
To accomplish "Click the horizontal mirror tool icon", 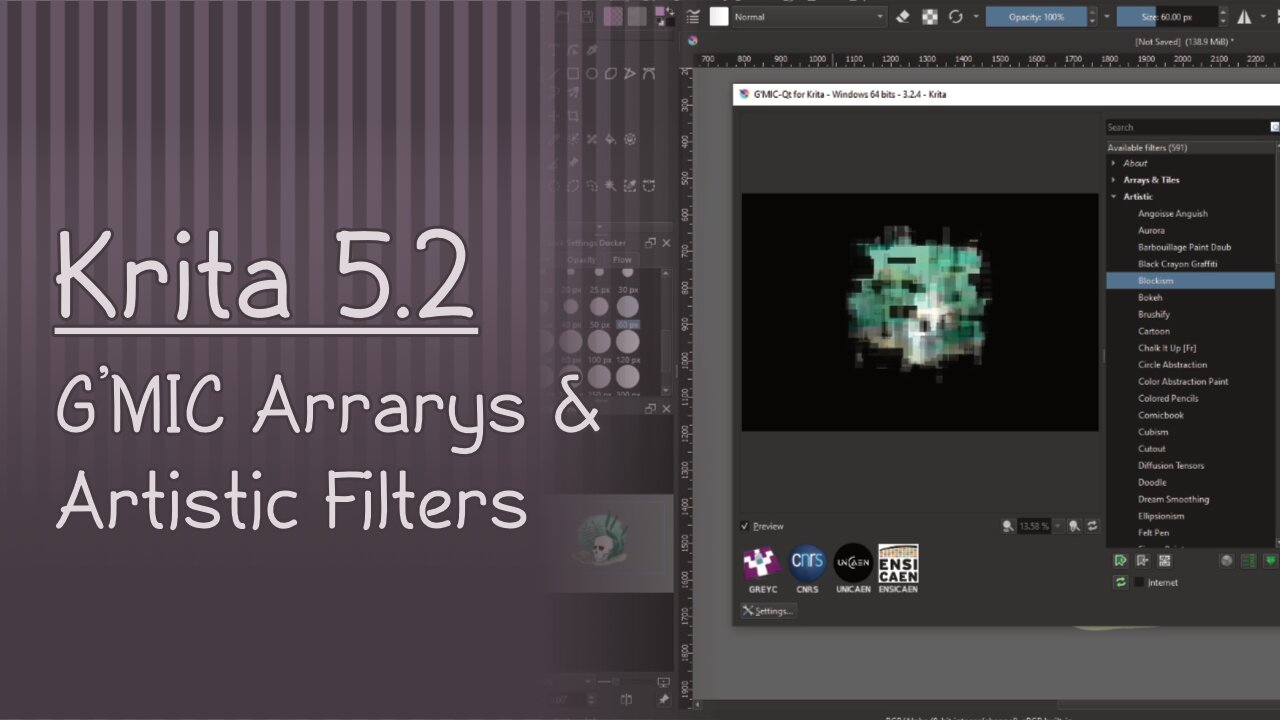I will pyautogui.click(x=1244, y=16).
